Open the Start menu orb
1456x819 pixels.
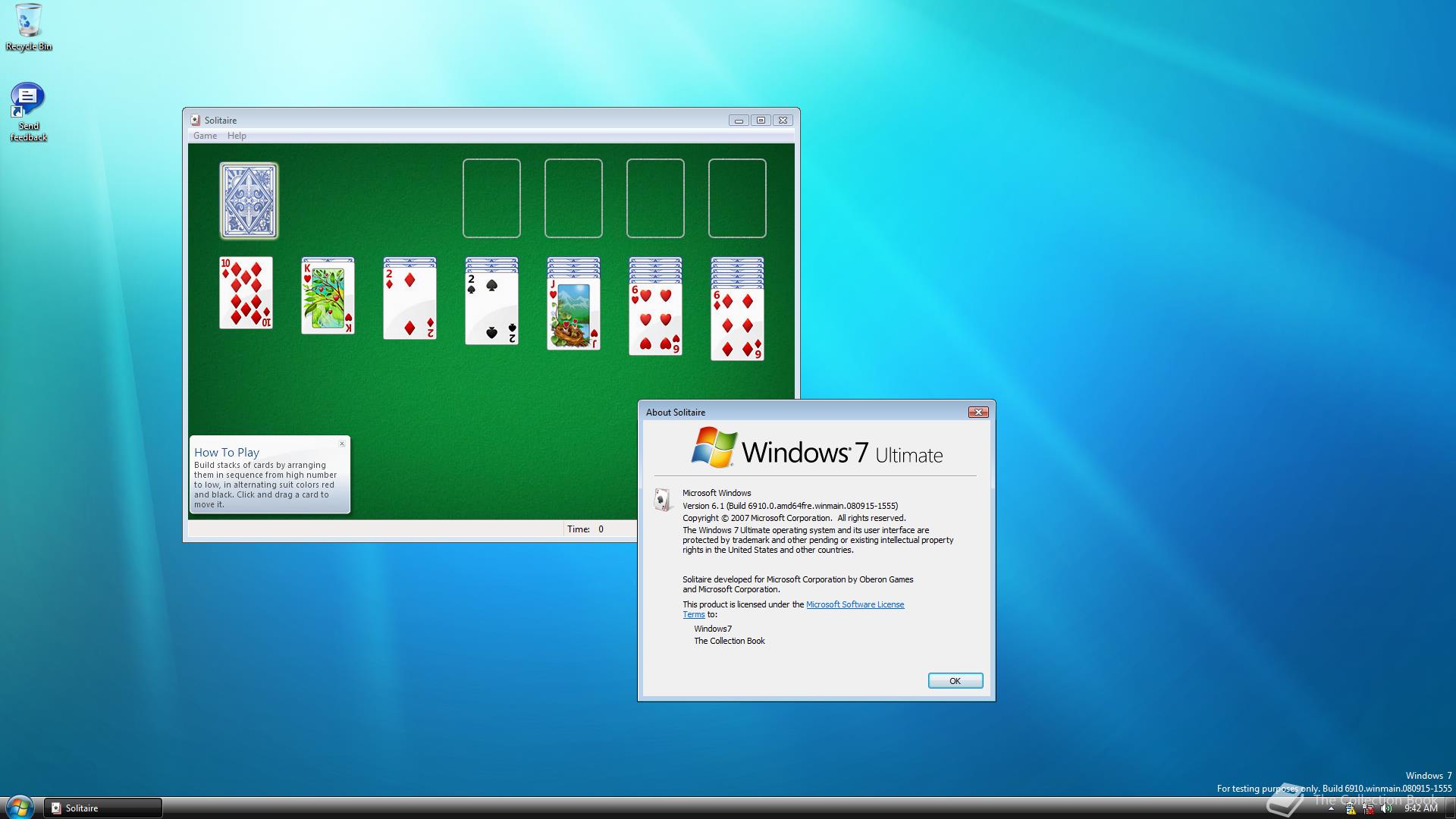20,806
